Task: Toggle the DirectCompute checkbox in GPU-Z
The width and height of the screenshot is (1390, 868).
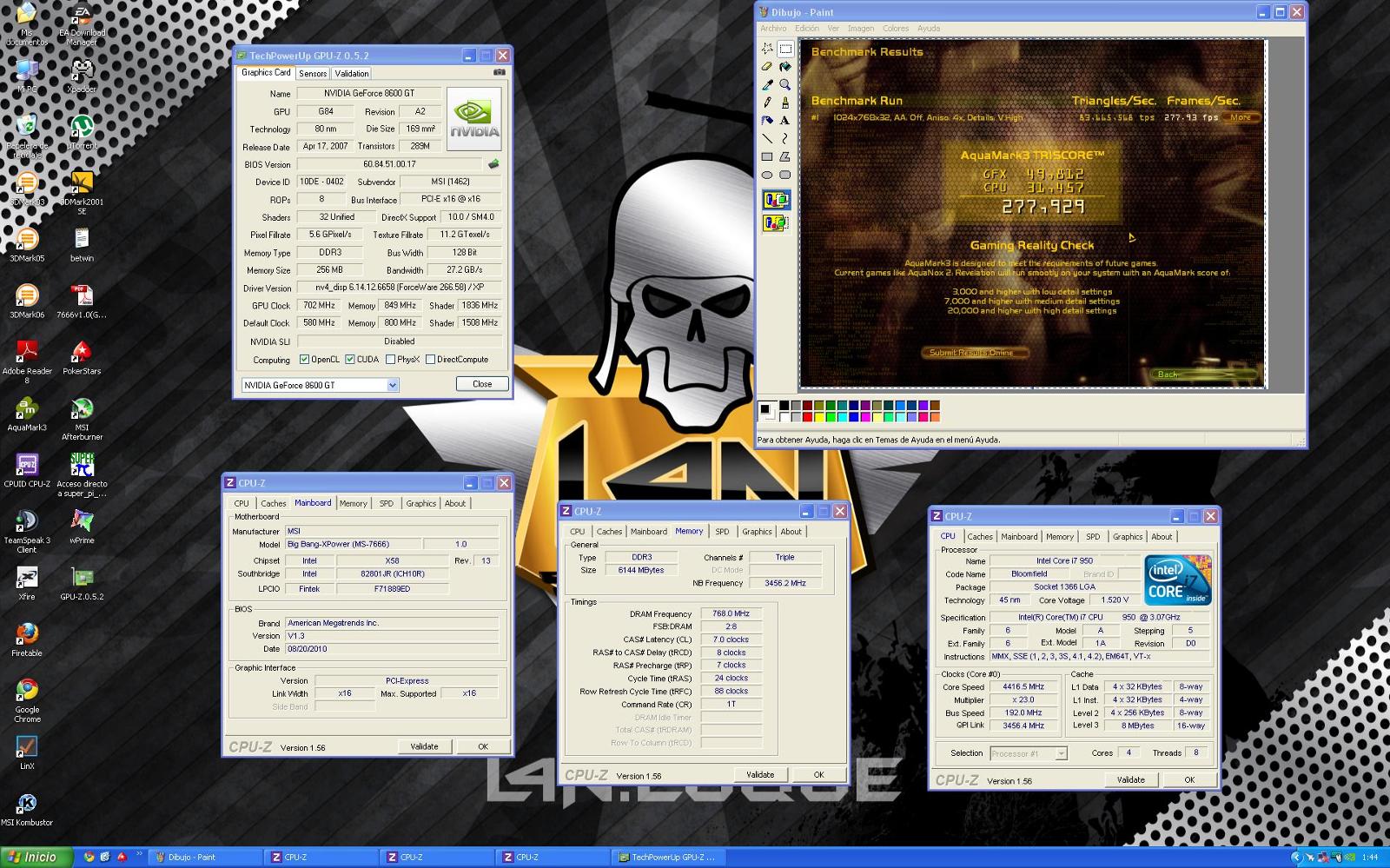Action: tap(430, 359)
